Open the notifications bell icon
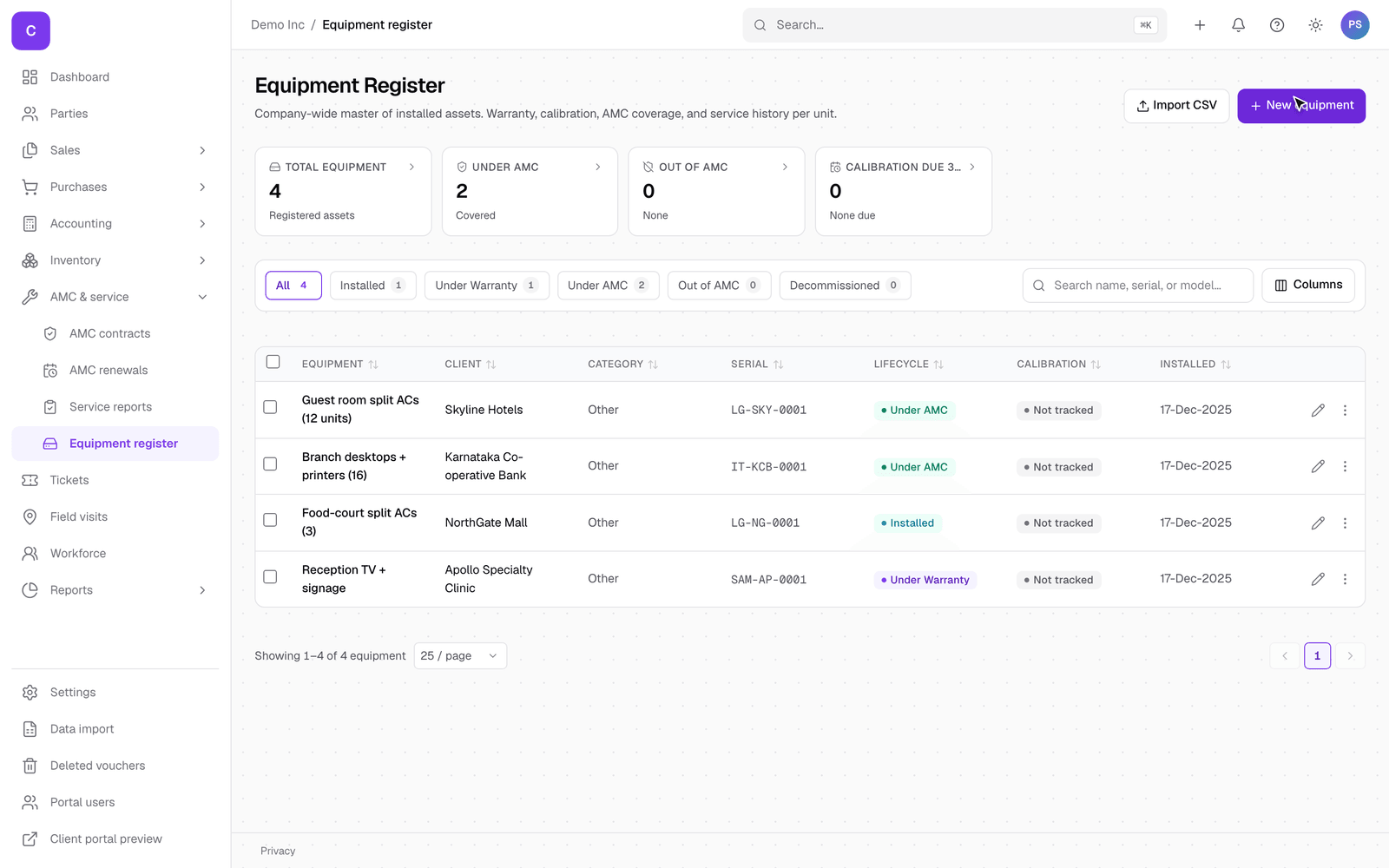Screen dimensions: 1389x868 tap(1238, 25)
